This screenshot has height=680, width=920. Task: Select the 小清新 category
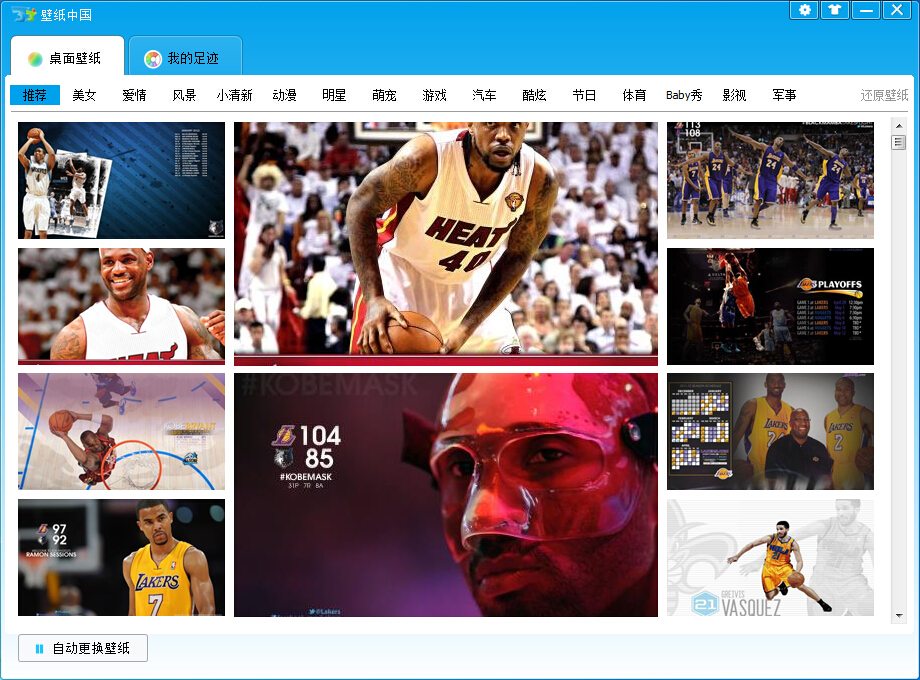(x=234, y=95)
